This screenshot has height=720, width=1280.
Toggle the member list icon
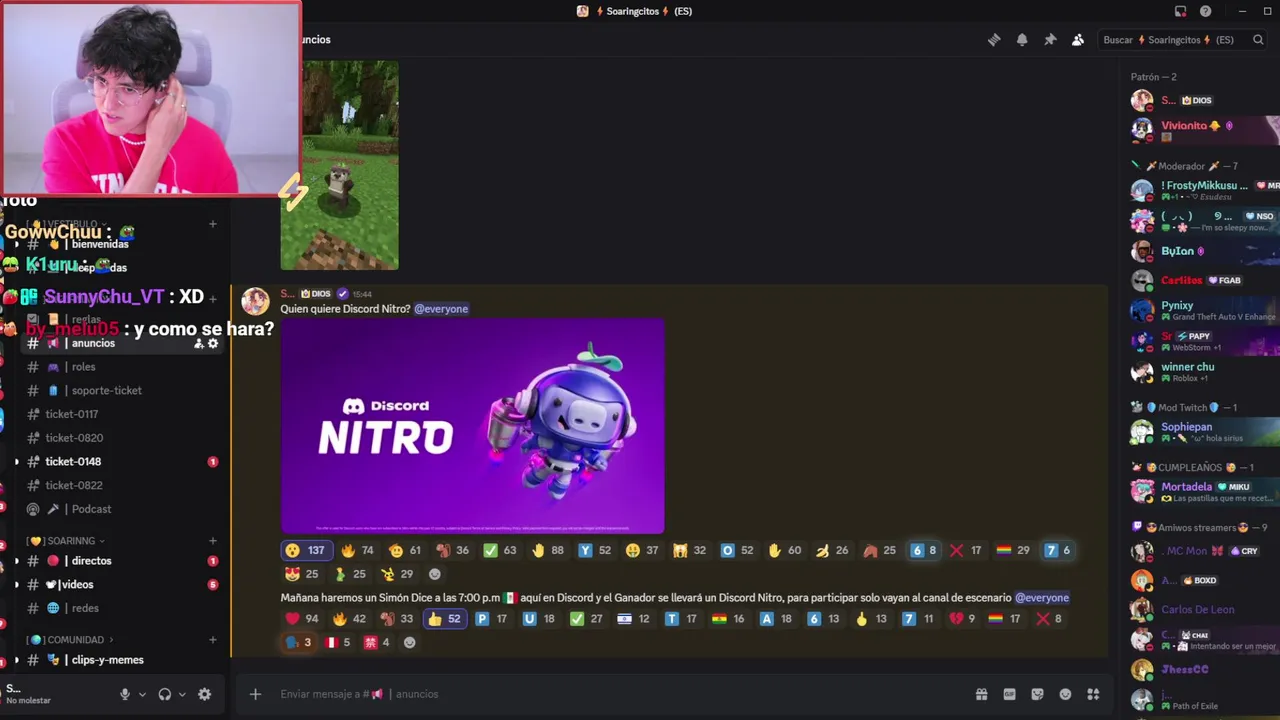click(1078, 40)
